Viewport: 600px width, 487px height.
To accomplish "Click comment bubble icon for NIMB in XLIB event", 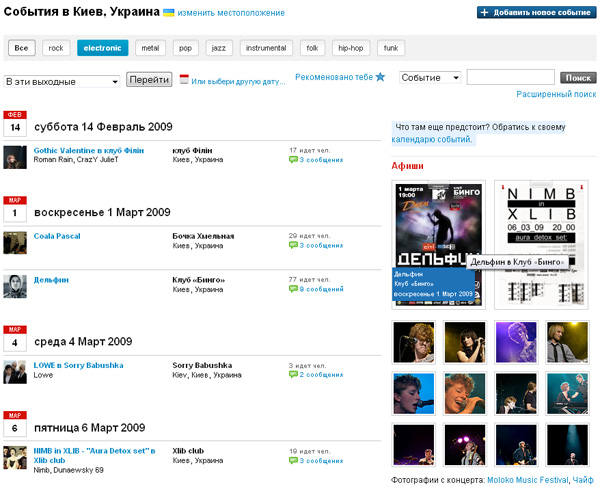I will point(293,461).
